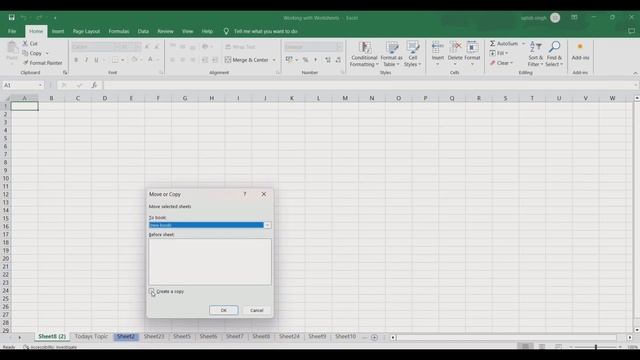Screen dimensions: 640x360
Task: Click the Insert Function fx icon
Action: (94, 85)
